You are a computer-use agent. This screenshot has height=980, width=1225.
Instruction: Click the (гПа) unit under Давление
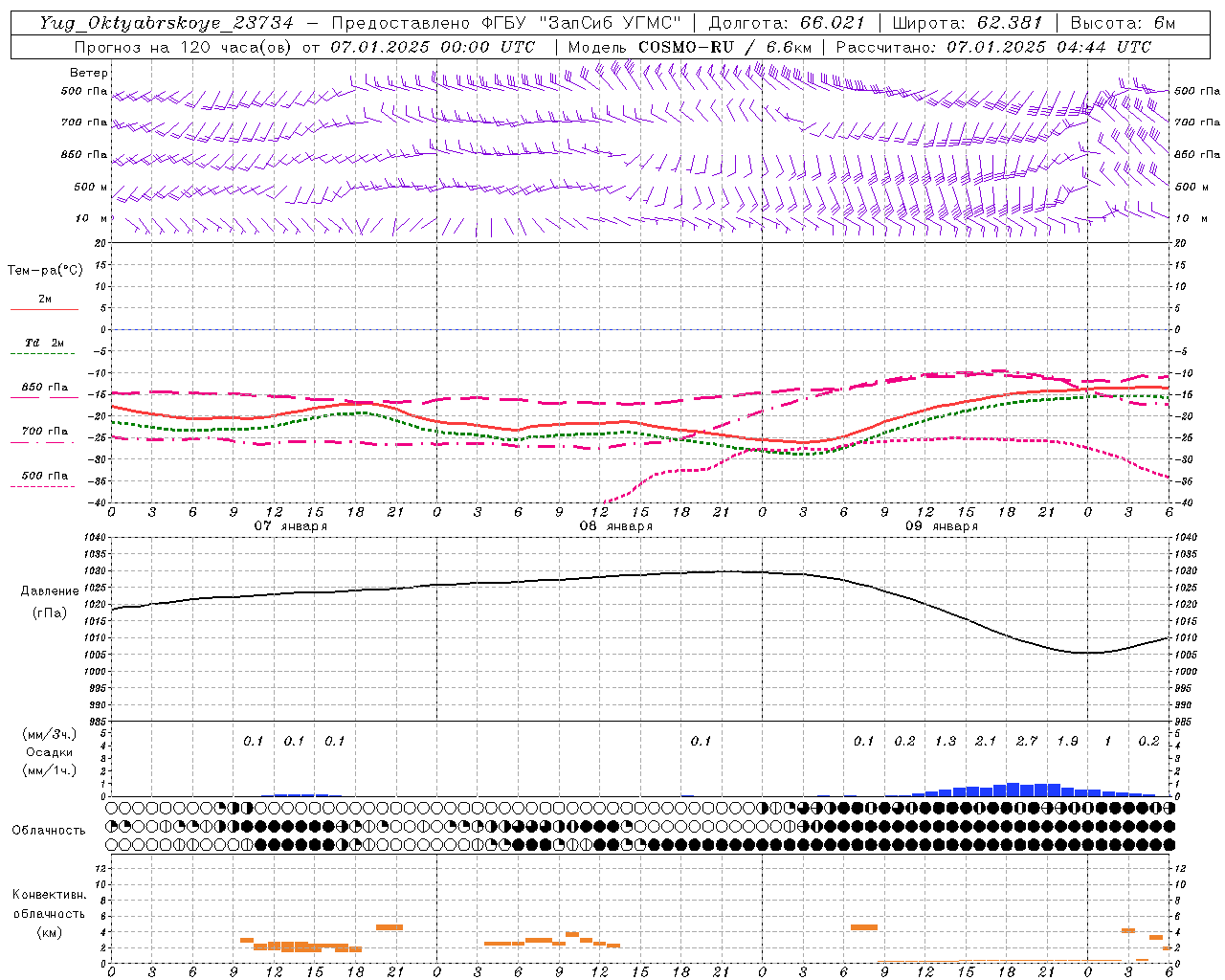[50, 612]
